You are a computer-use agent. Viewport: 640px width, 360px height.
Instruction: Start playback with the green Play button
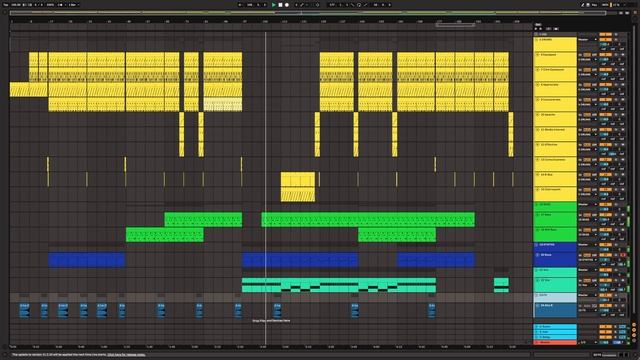(273, 5)
